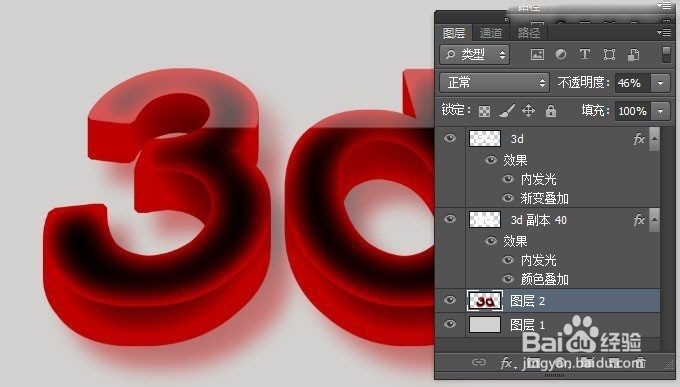Switch to the 通道 tab
The height and width of the screenshot is (387, 680).
pyautogui.click(x=491, y=33)
